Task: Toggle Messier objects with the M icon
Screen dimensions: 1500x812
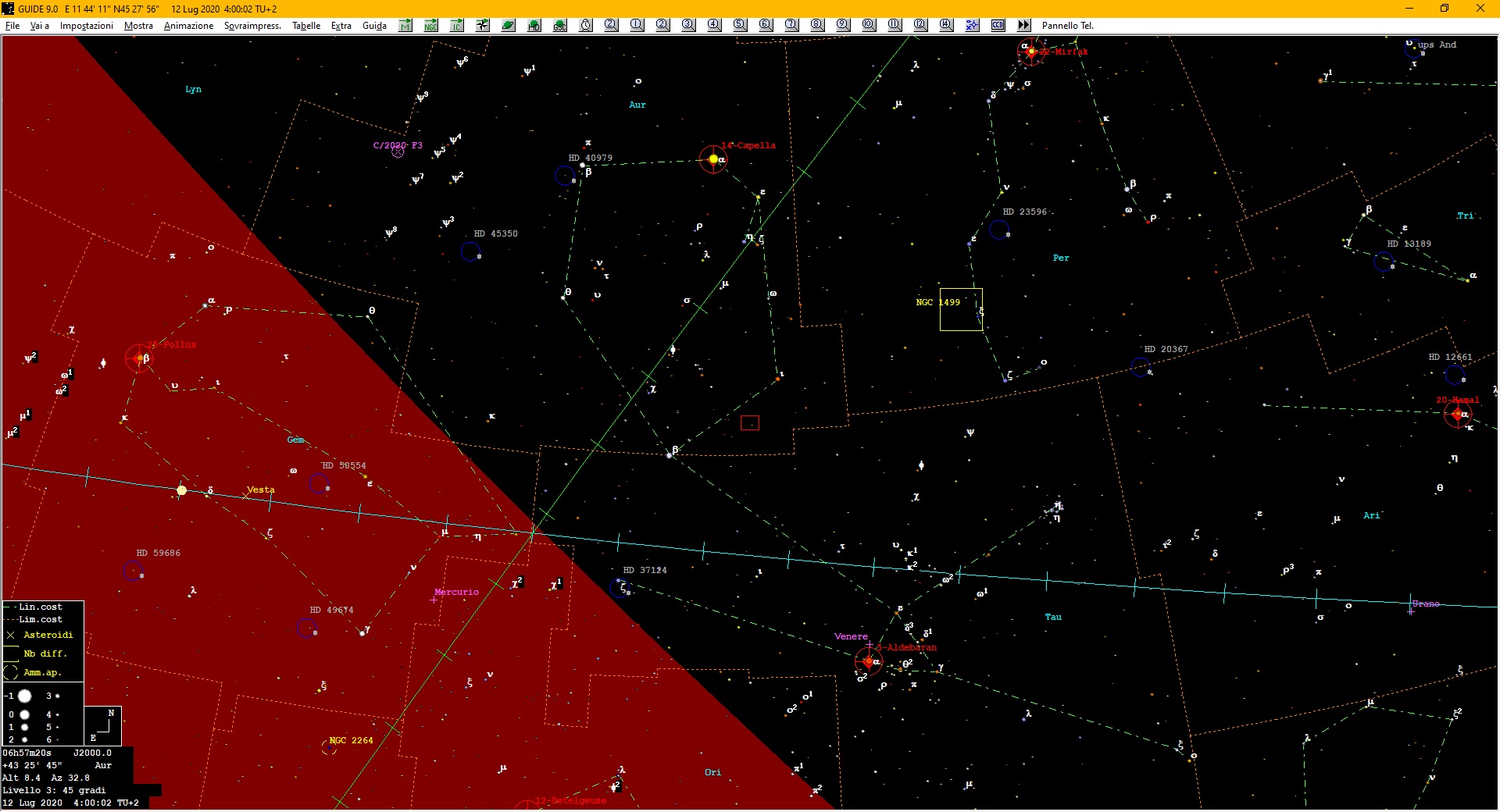Action: click(x=405, y=25)
